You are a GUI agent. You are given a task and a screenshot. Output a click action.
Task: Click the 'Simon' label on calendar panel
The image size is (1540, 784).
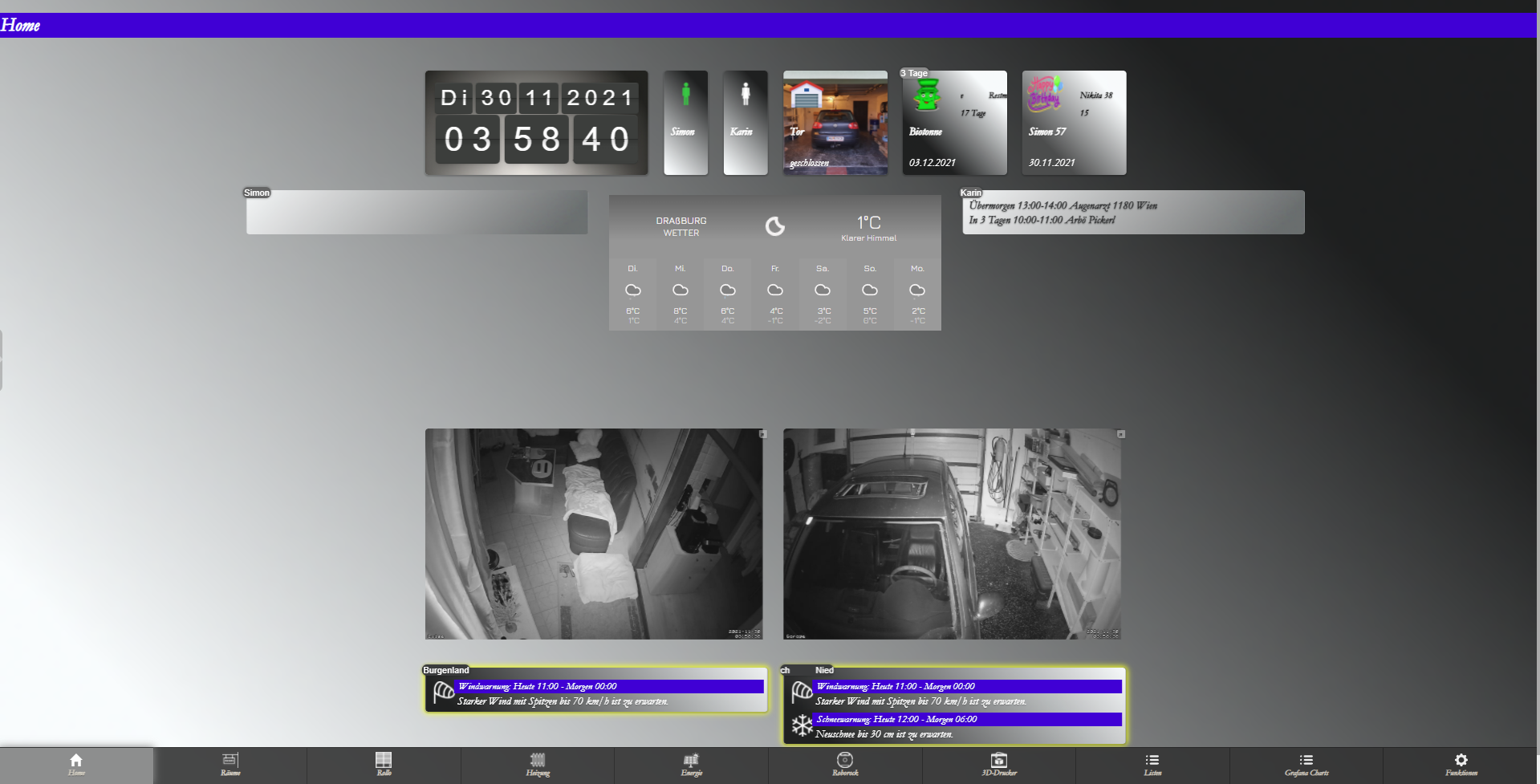(x=257, y=193)
